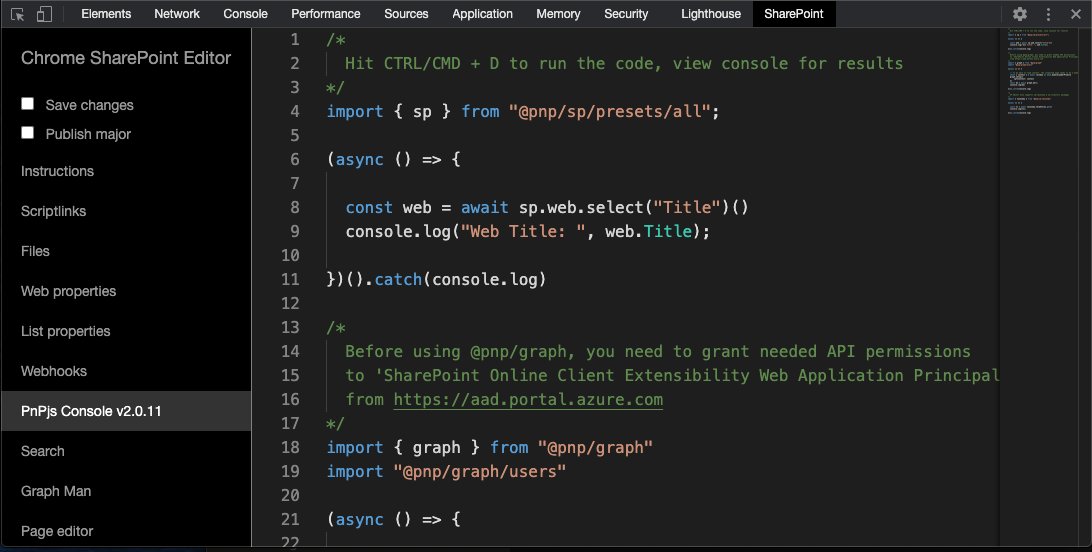This screenshot has width=1092, height=552.
Task: Activate the inspect element picker icon
Action: coord(18,14)
